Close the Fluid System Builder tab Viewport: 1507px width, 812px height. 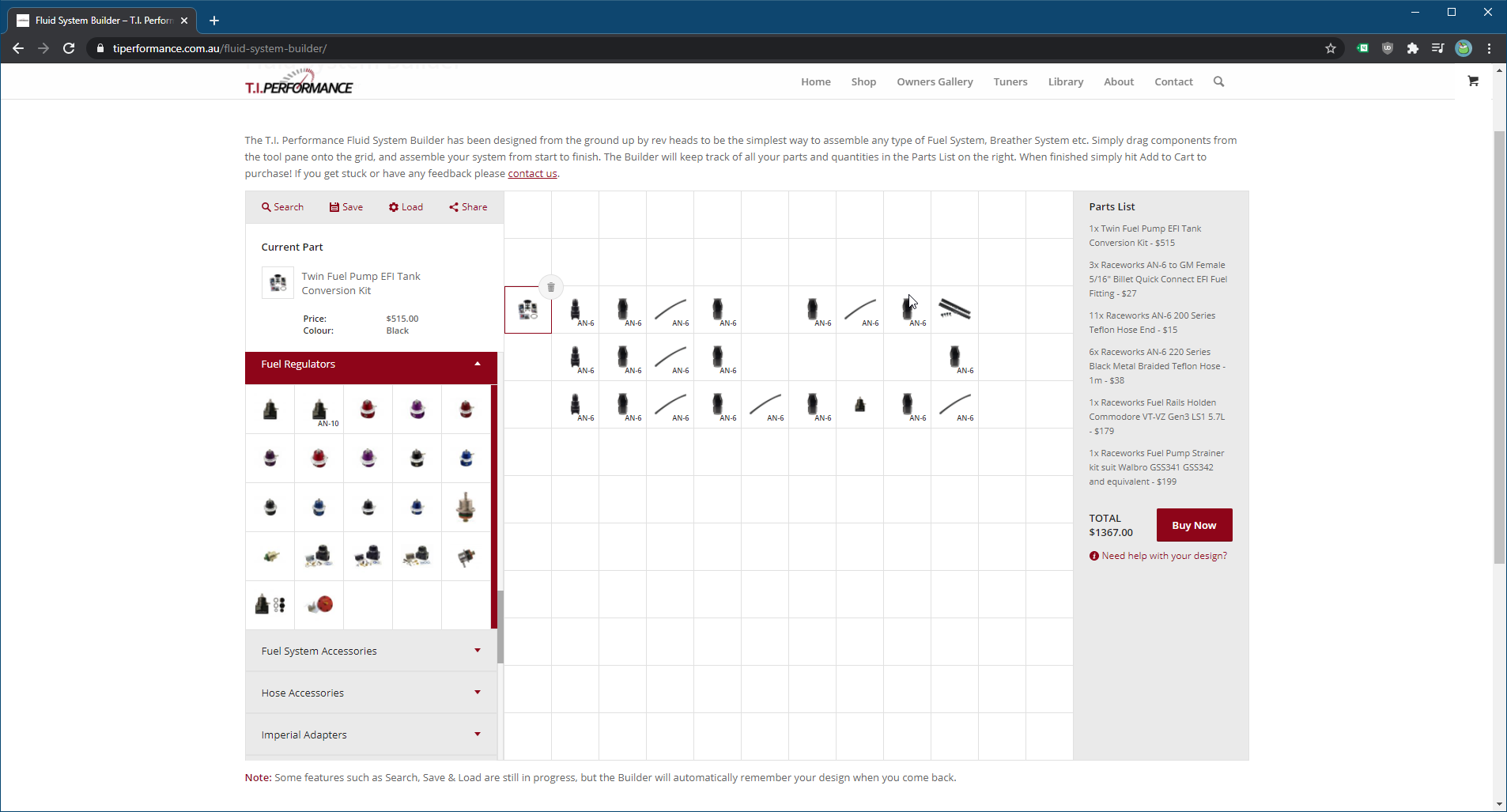(184, 21)
